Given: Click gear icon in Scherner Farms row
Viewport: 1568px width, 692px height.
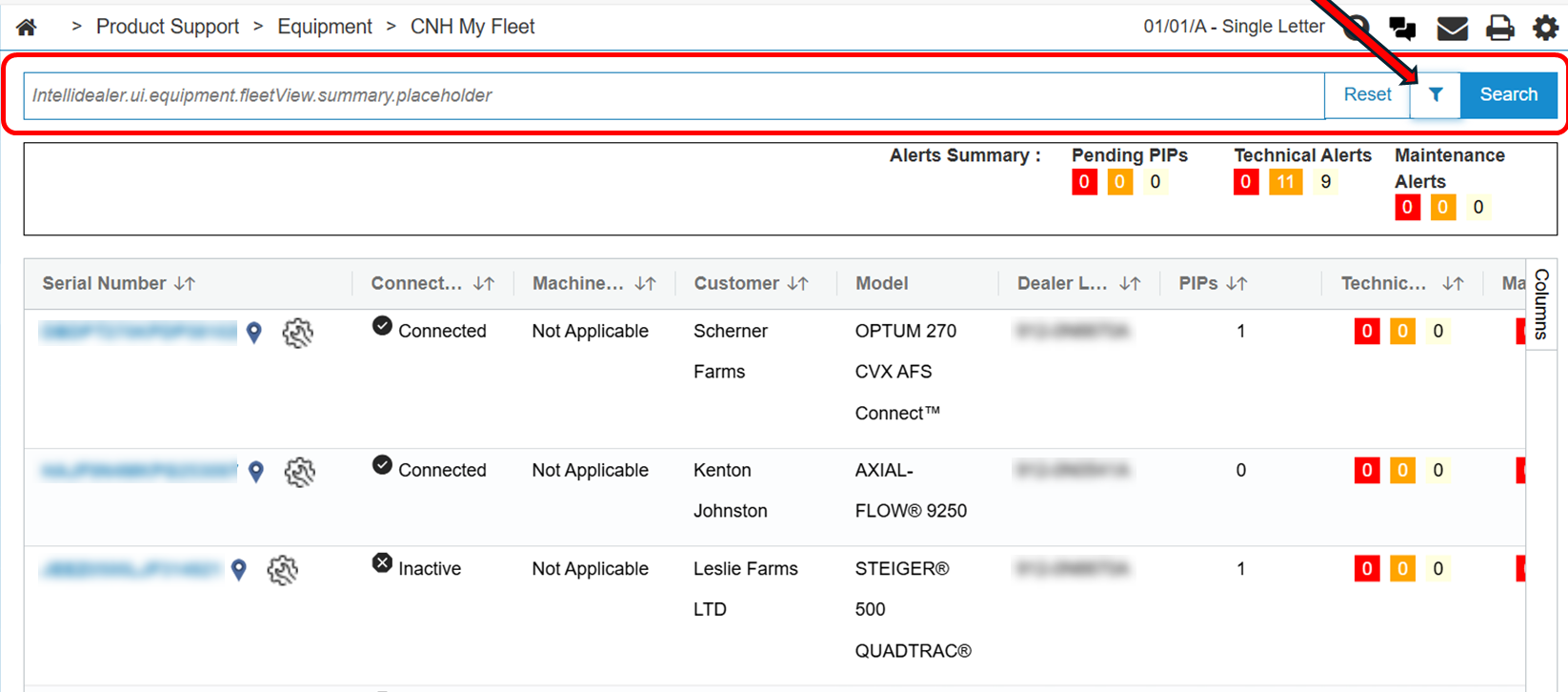Looking at the screenshot, I should pos(298,333).
